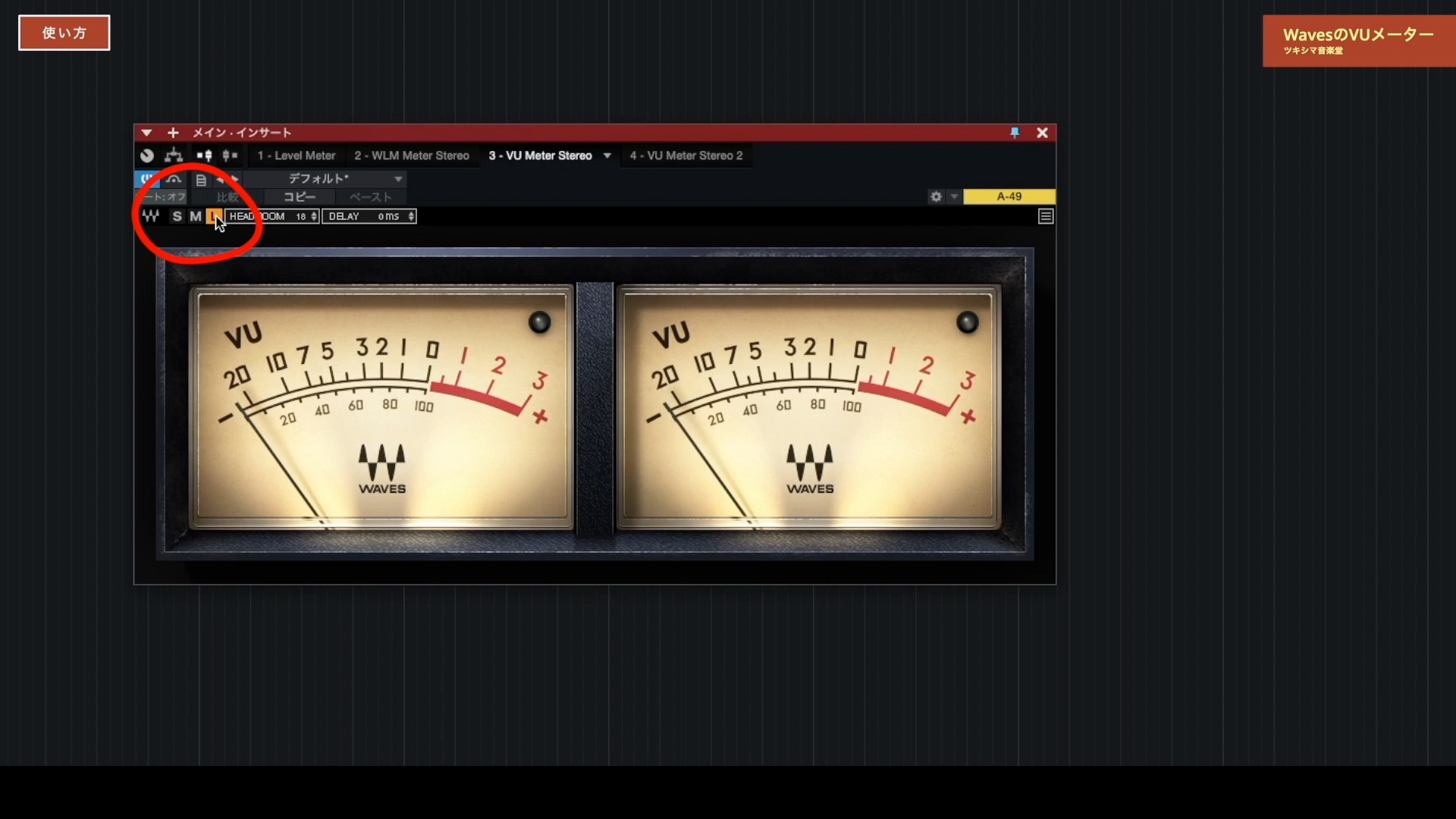
Task: Click the yellow A-49 field
Action: [x=1009, y=196]
